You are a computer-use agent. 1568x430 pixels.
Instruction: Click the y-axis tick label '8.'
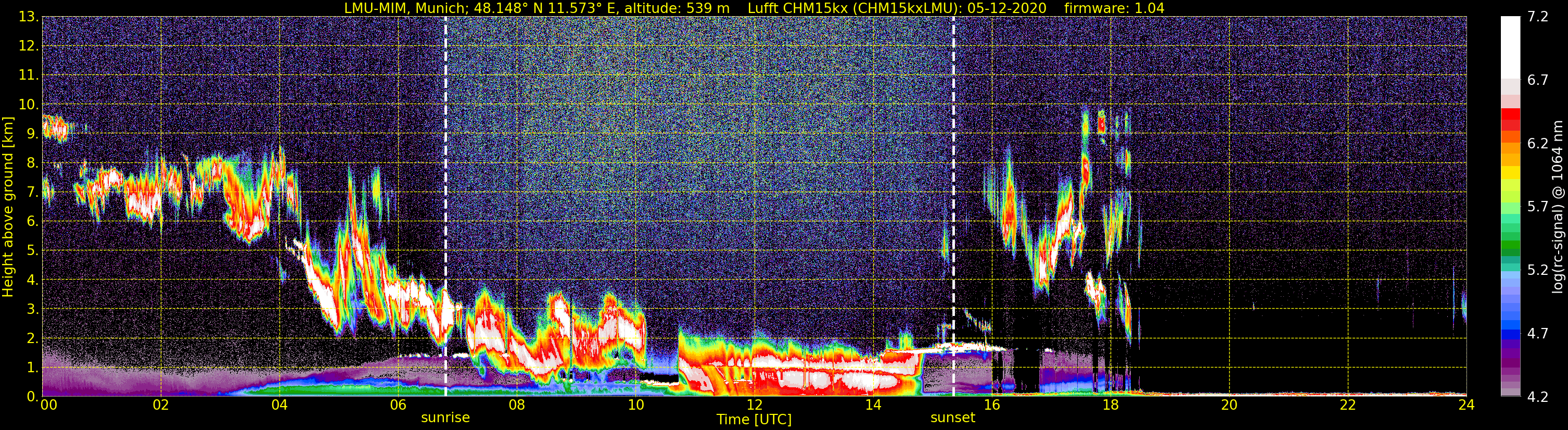click(x=32, y=163)
